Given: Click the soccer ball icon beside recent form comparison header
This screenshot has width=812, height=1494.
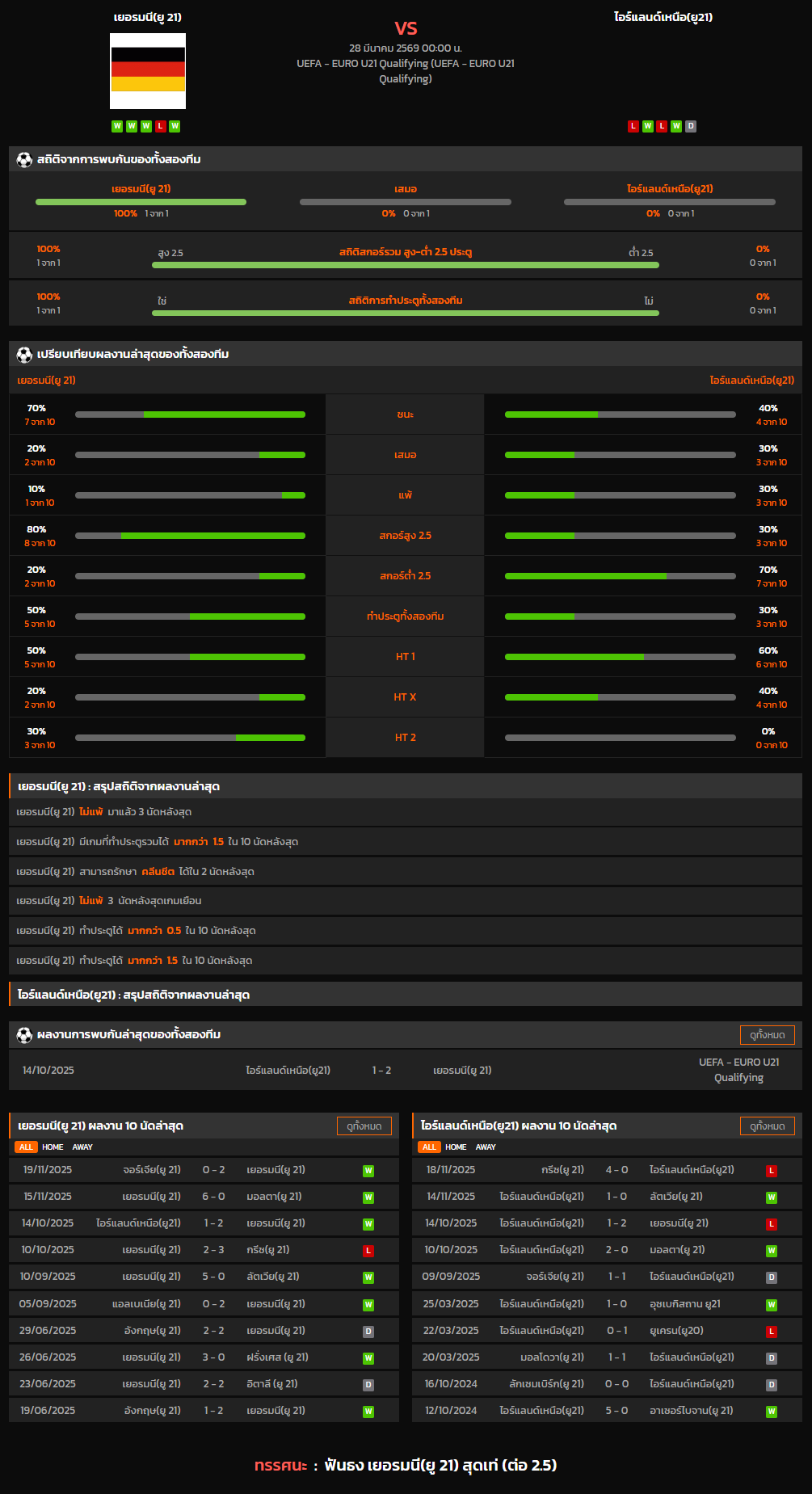Looking at the screenshot, I should click(x=24, y=354).
